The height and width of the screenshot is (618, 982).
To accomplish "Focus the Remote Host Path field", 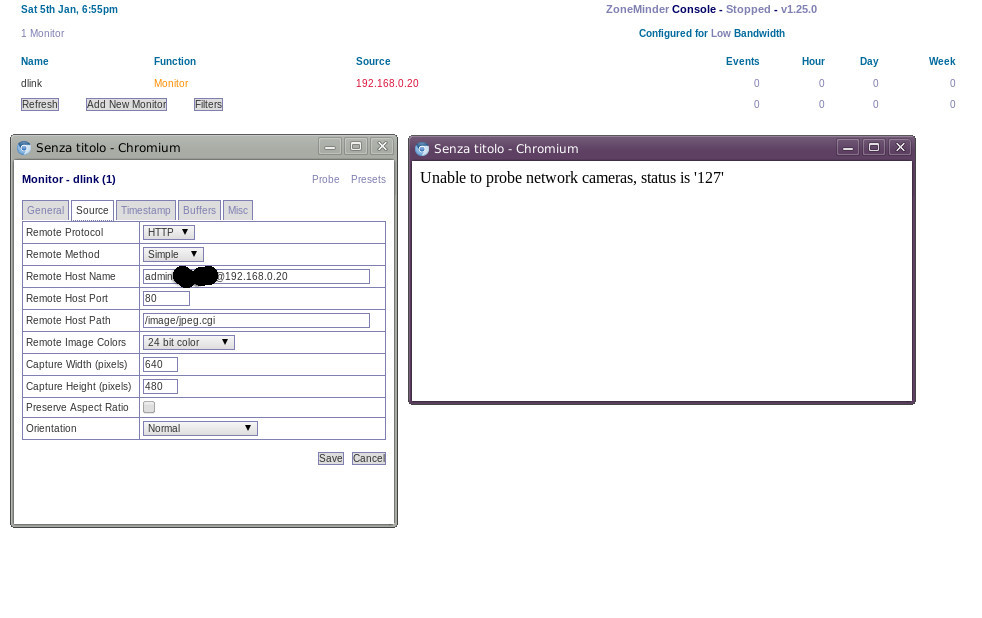I will (x=256, y=321).
